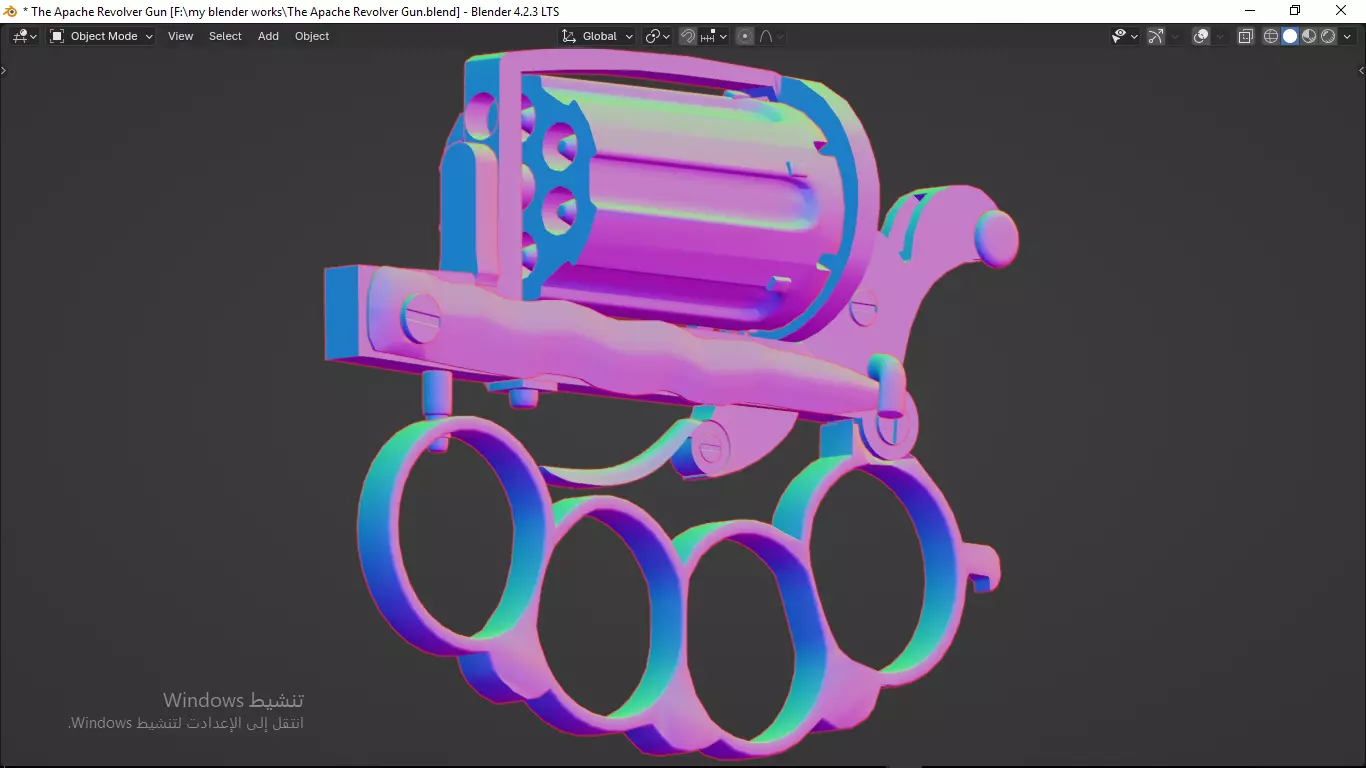The width and height of the screenshot is (1366, 768).
Task: Open the Global transform orientation dropdown
Action: pyautogui.click(x=598, y=36)
